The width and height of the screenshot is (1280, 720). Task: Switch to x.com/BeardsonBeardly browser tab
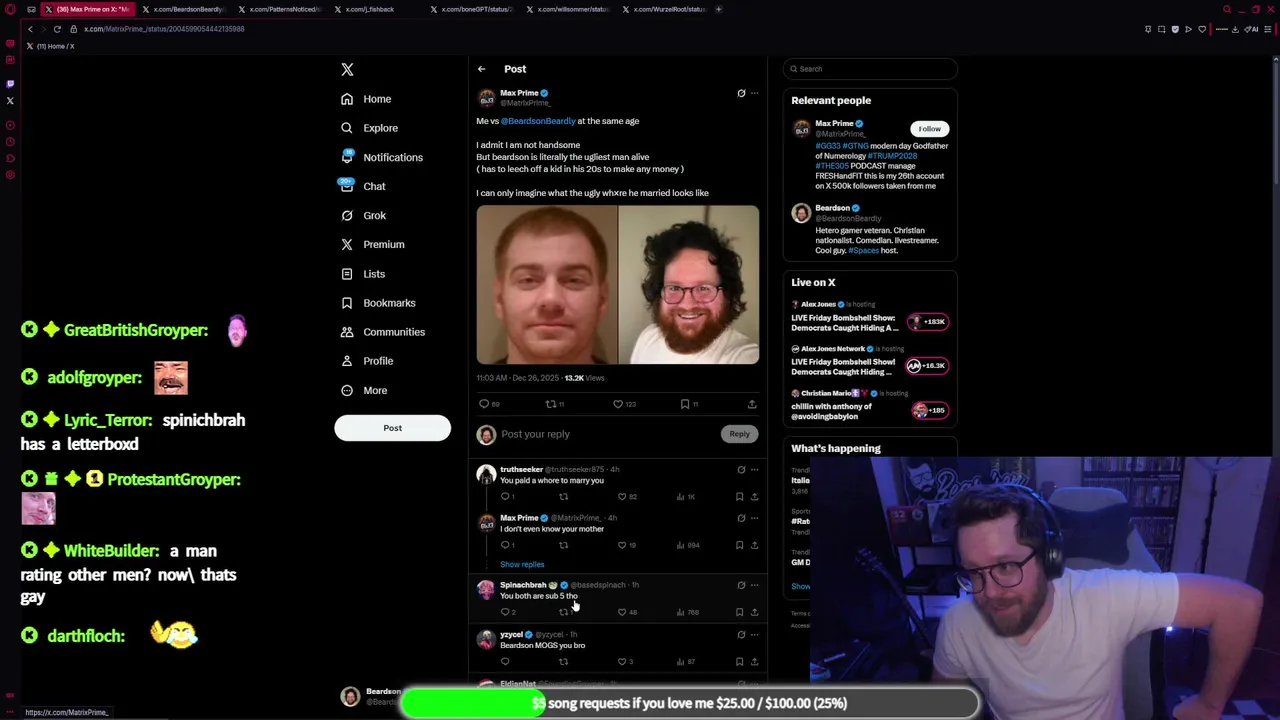coord(187,9)
